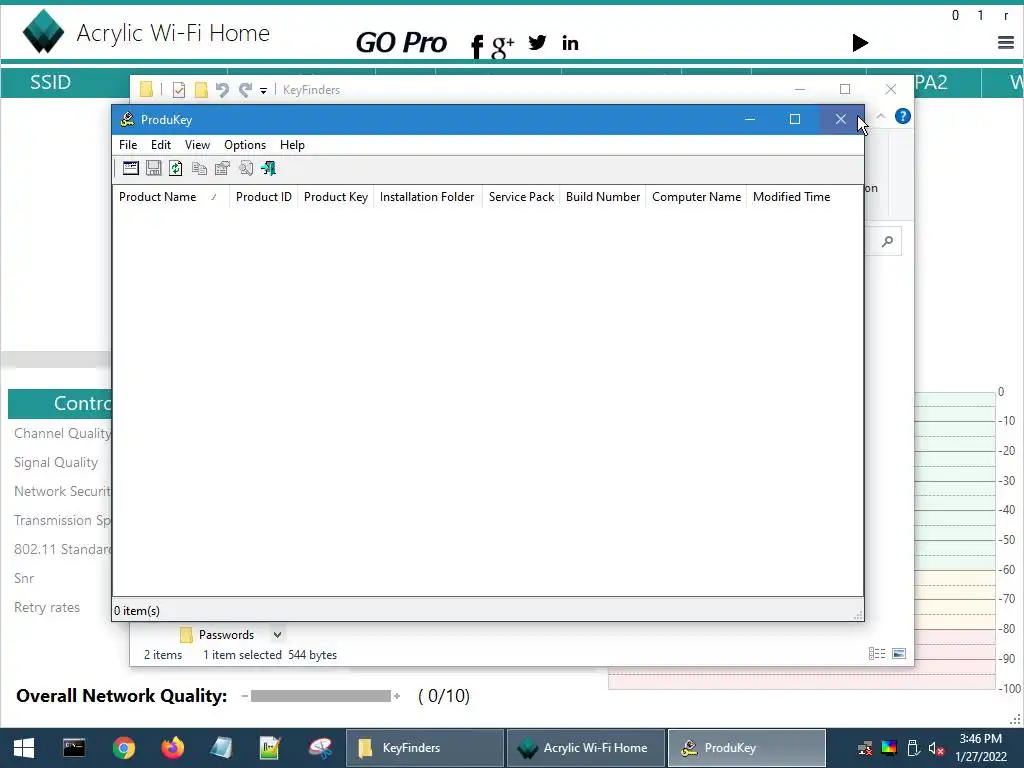Click the Snr label in Acrylic
This screenshot has width=1024, height=768.
coord(24,579)
